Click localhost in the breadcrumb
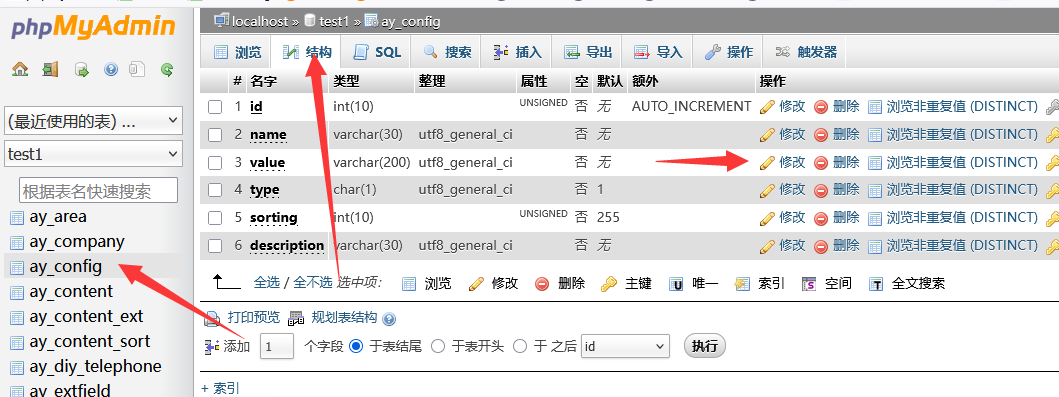The width and height of the screenshot is (1059, 397). pos(260,21)
